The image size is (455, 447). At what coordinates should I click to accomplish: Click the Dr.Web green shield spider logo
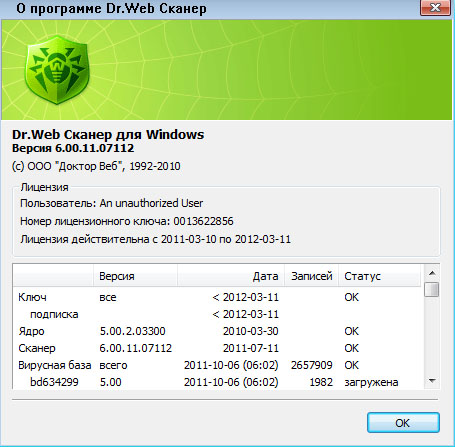click(57, 70)
